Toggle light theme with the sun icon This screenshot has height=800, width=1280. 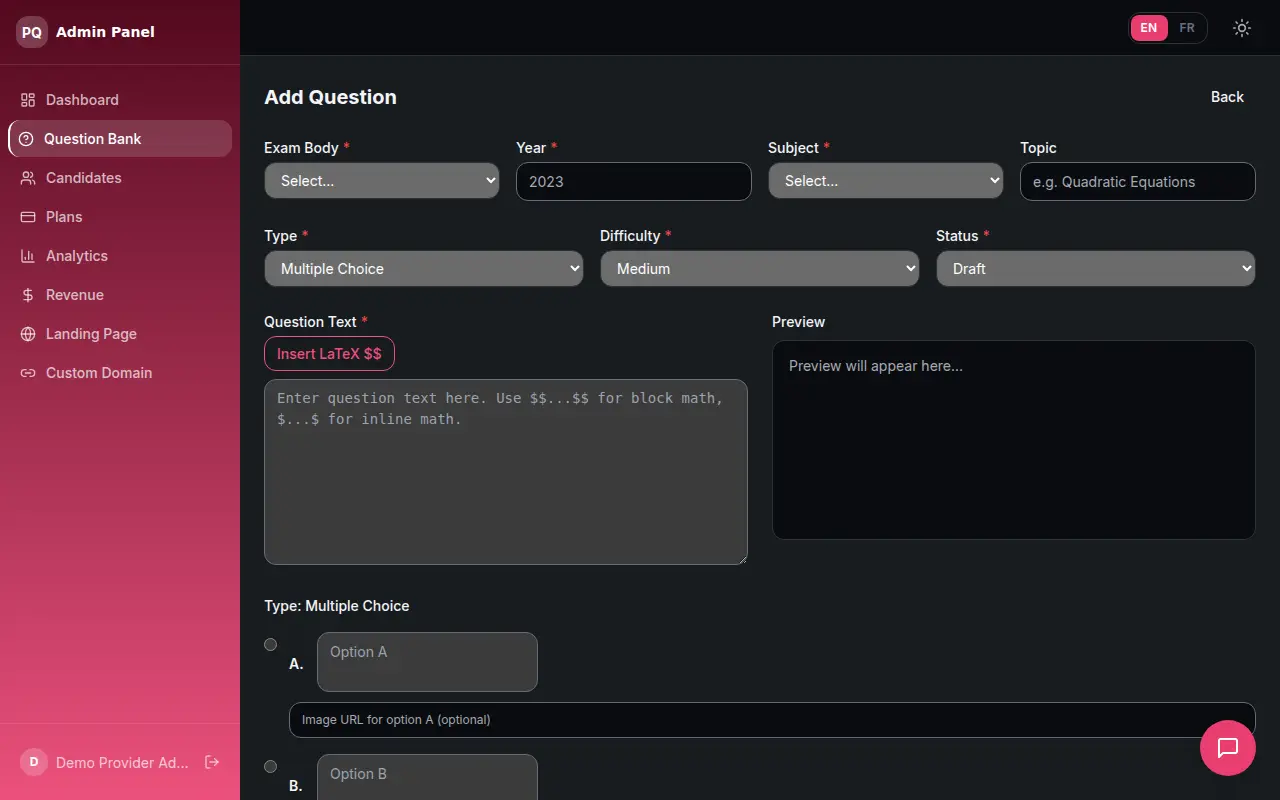pyautogui.click(x=1242, y=28)
